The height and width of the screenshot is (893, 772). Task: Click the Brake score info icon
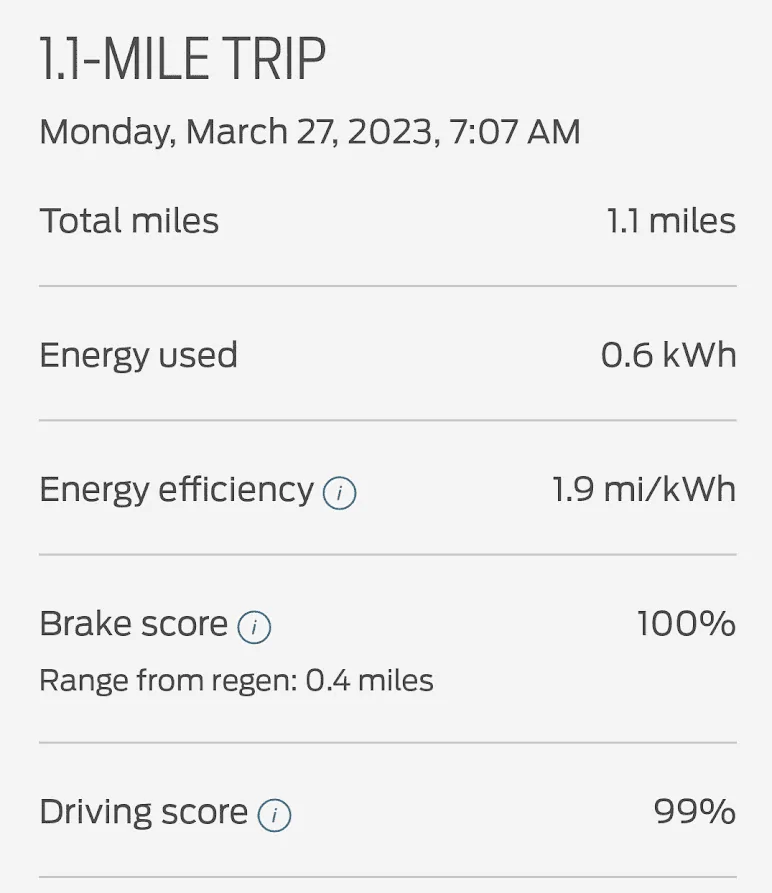[x=254, y=627]
